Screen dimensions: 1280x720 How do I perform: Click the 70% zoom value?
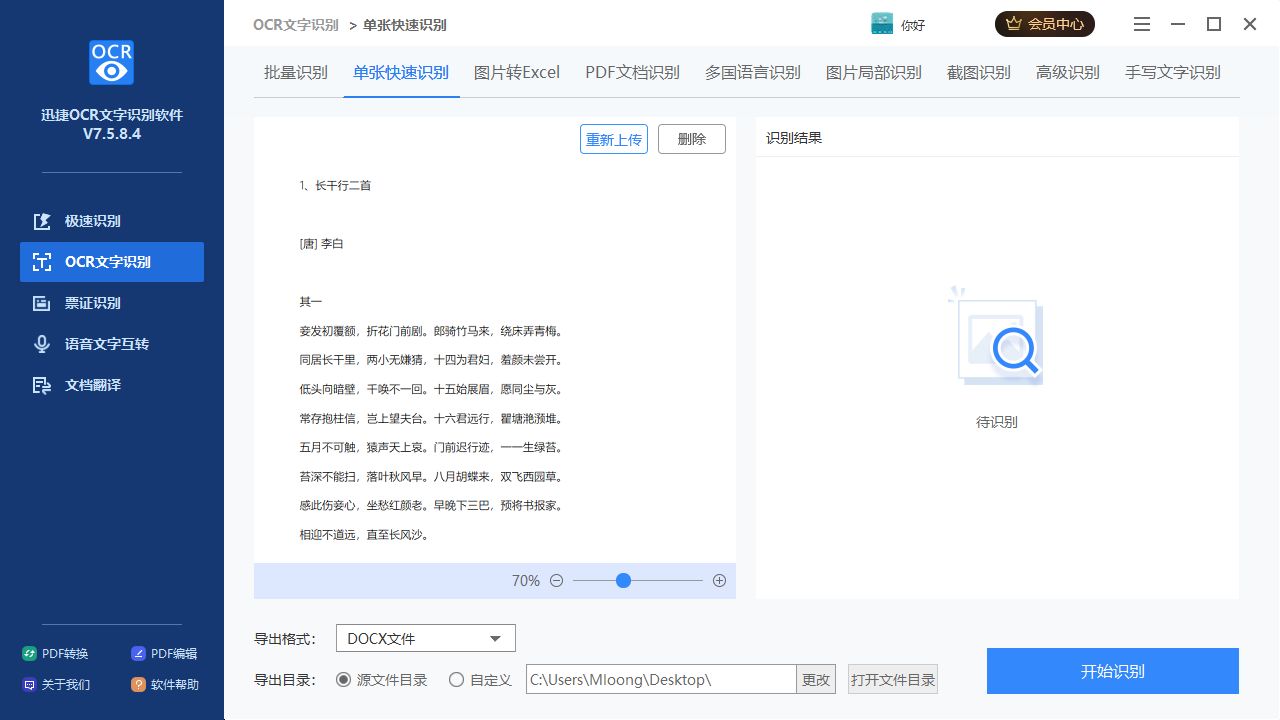(526, 581)
